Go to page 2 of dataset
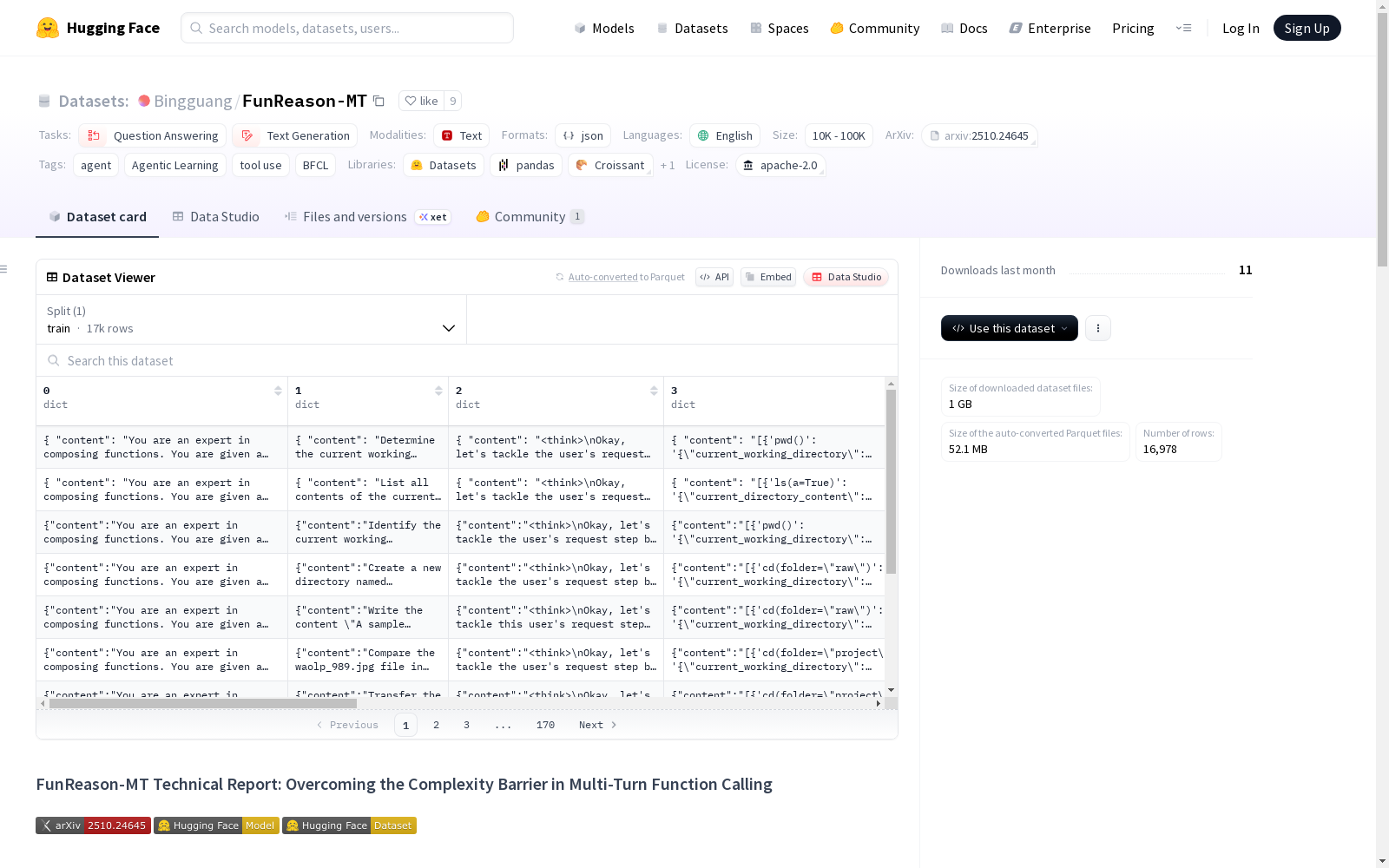This screenshot has height=868, width=1389. tap(436, 725)
